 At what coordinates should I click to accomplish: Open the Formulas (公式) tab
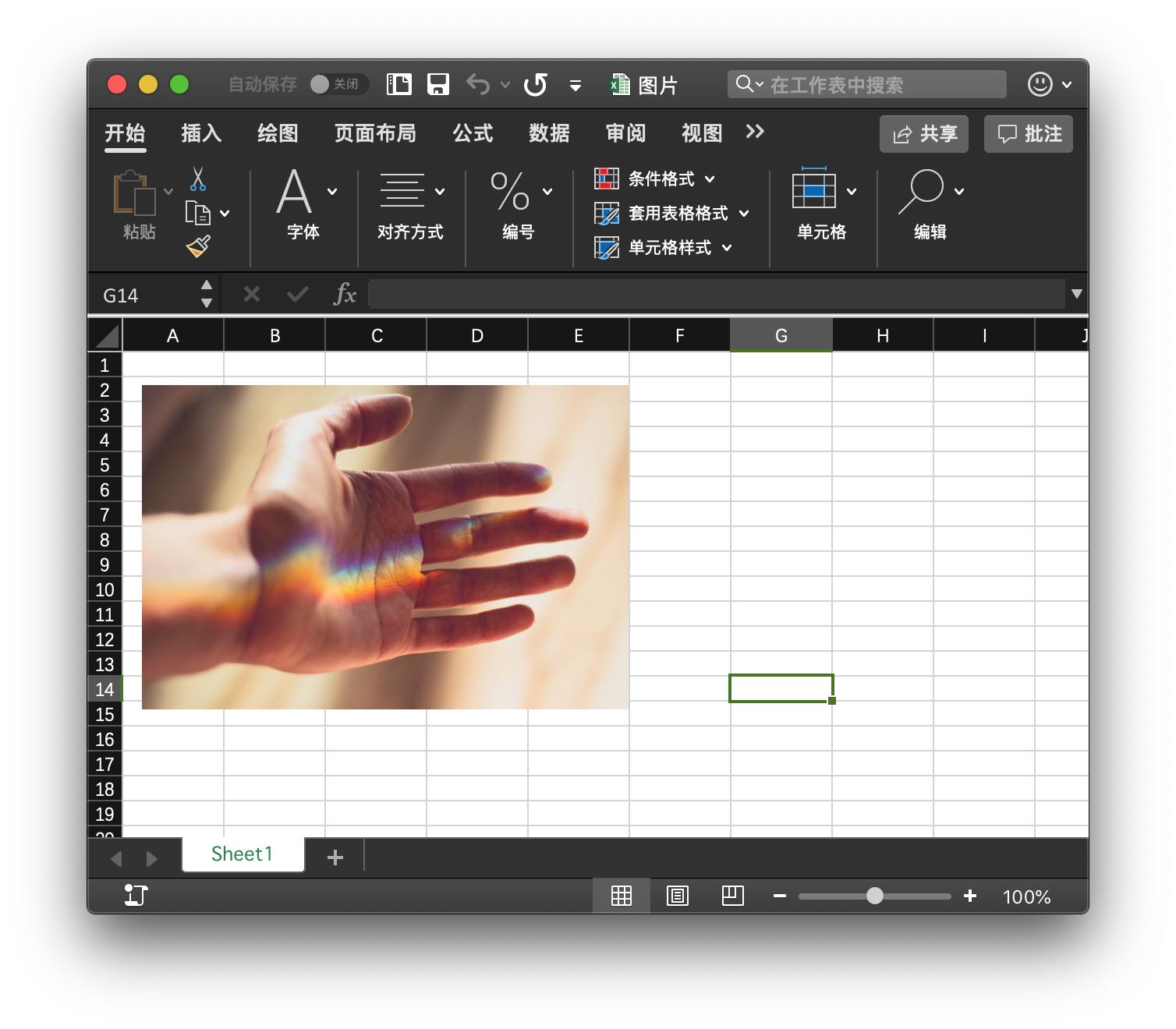(x=473, y=133)
